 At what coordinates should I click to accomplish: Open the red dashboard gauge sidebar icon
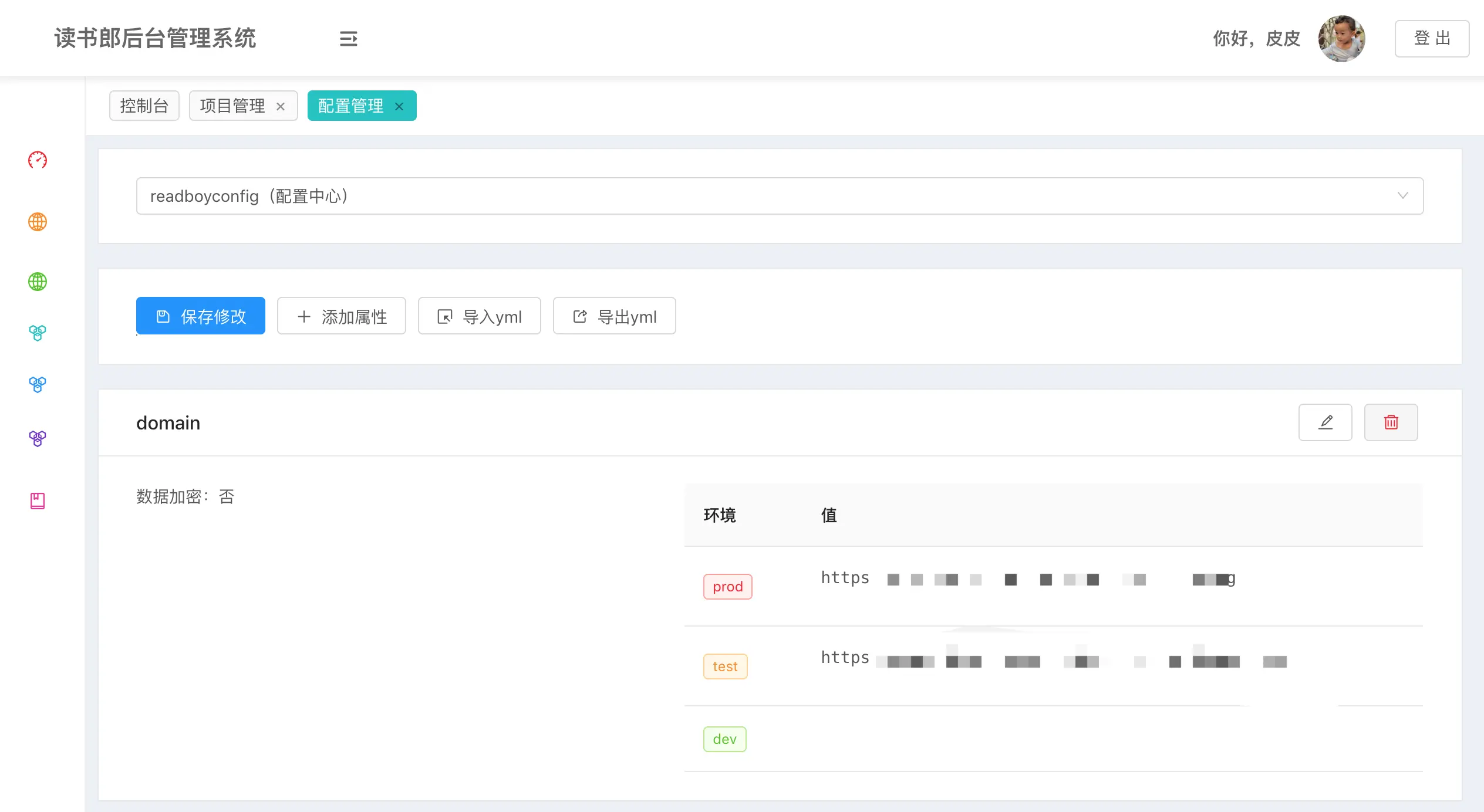coord(38,160)
